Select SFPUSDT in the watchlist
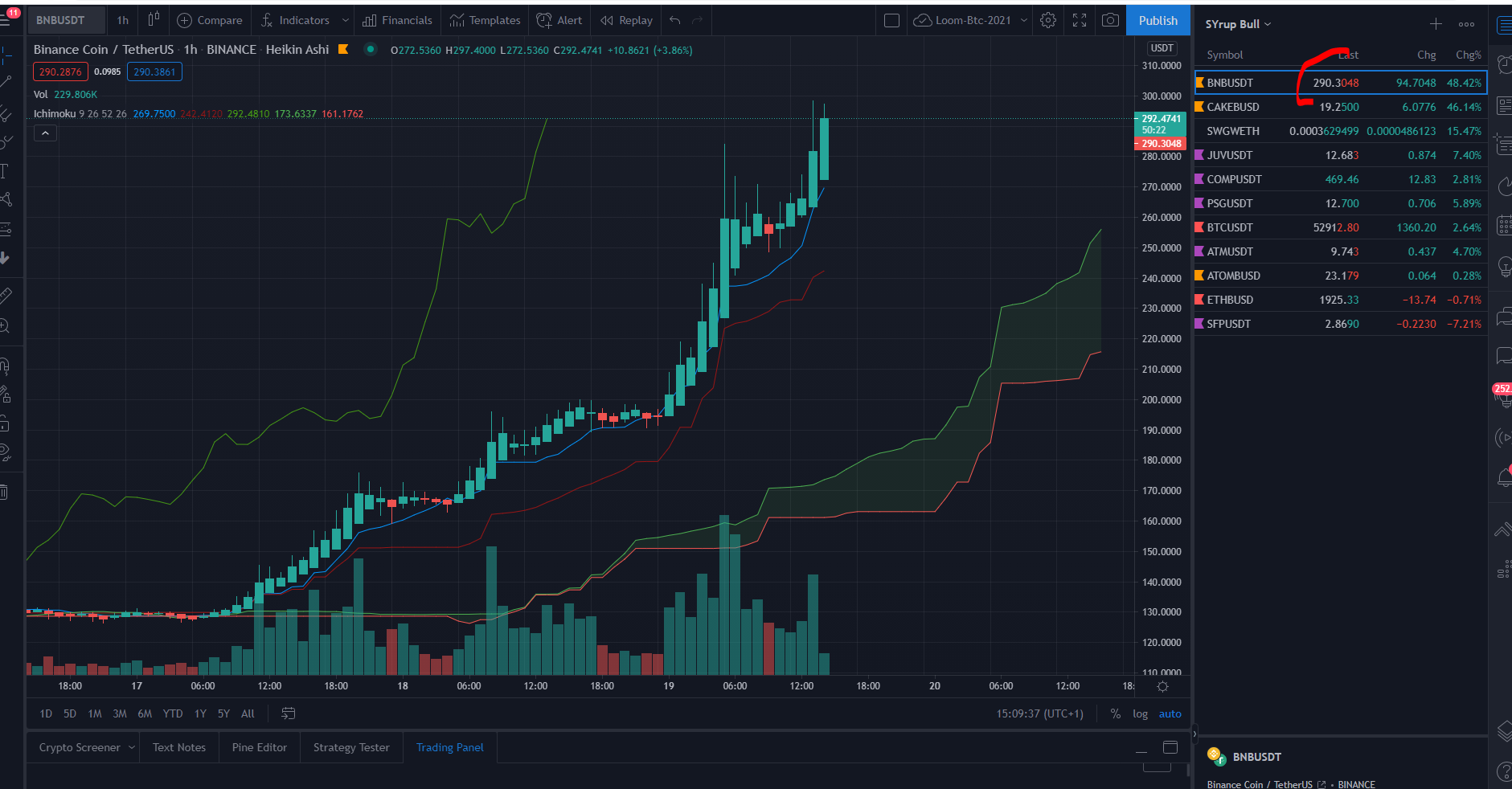 (x=1341, y=324)
